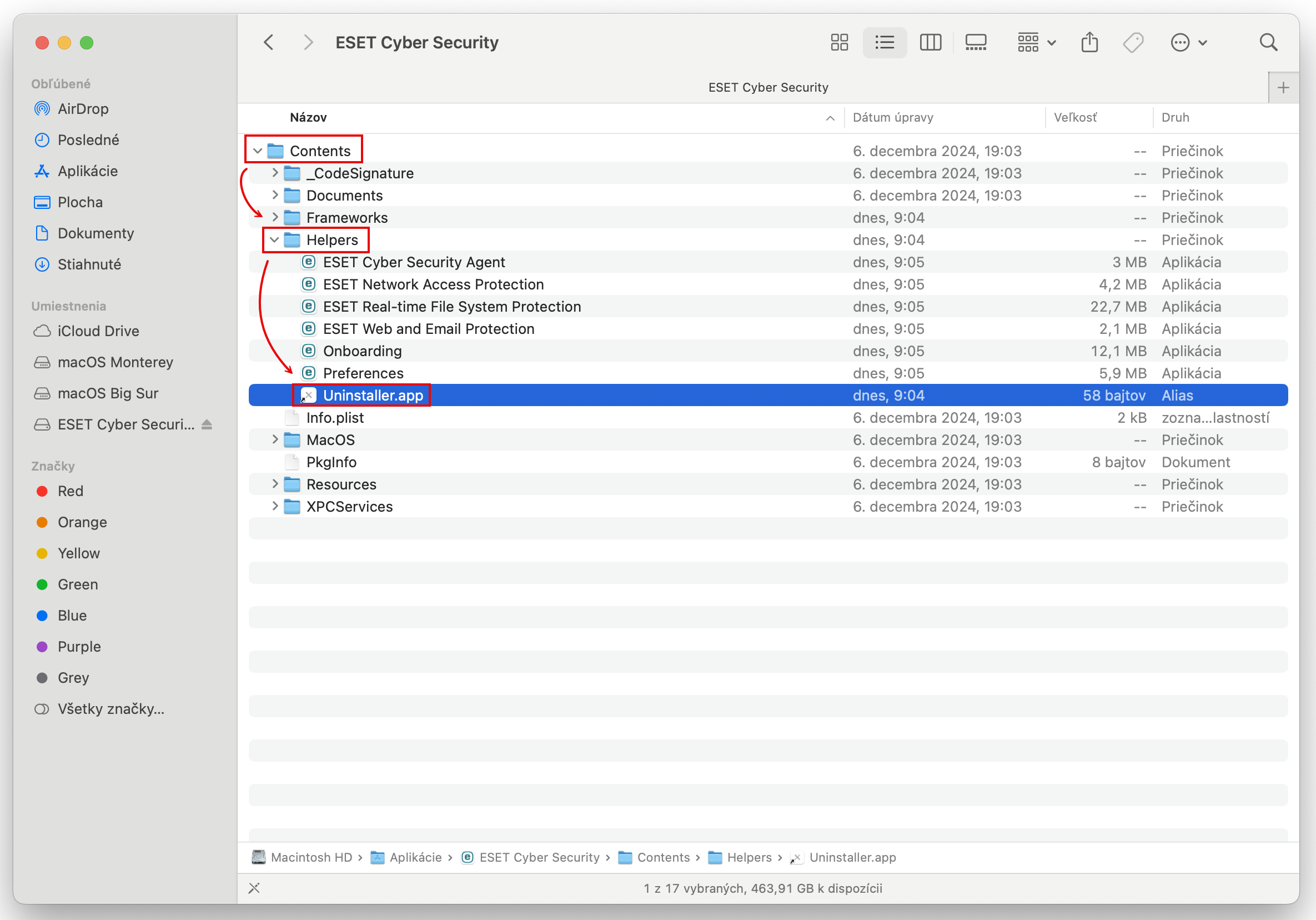Eject the ESET Cyber Security volume
The height and width of the screenshot is (920, 1316).
[x=207, y=424]
